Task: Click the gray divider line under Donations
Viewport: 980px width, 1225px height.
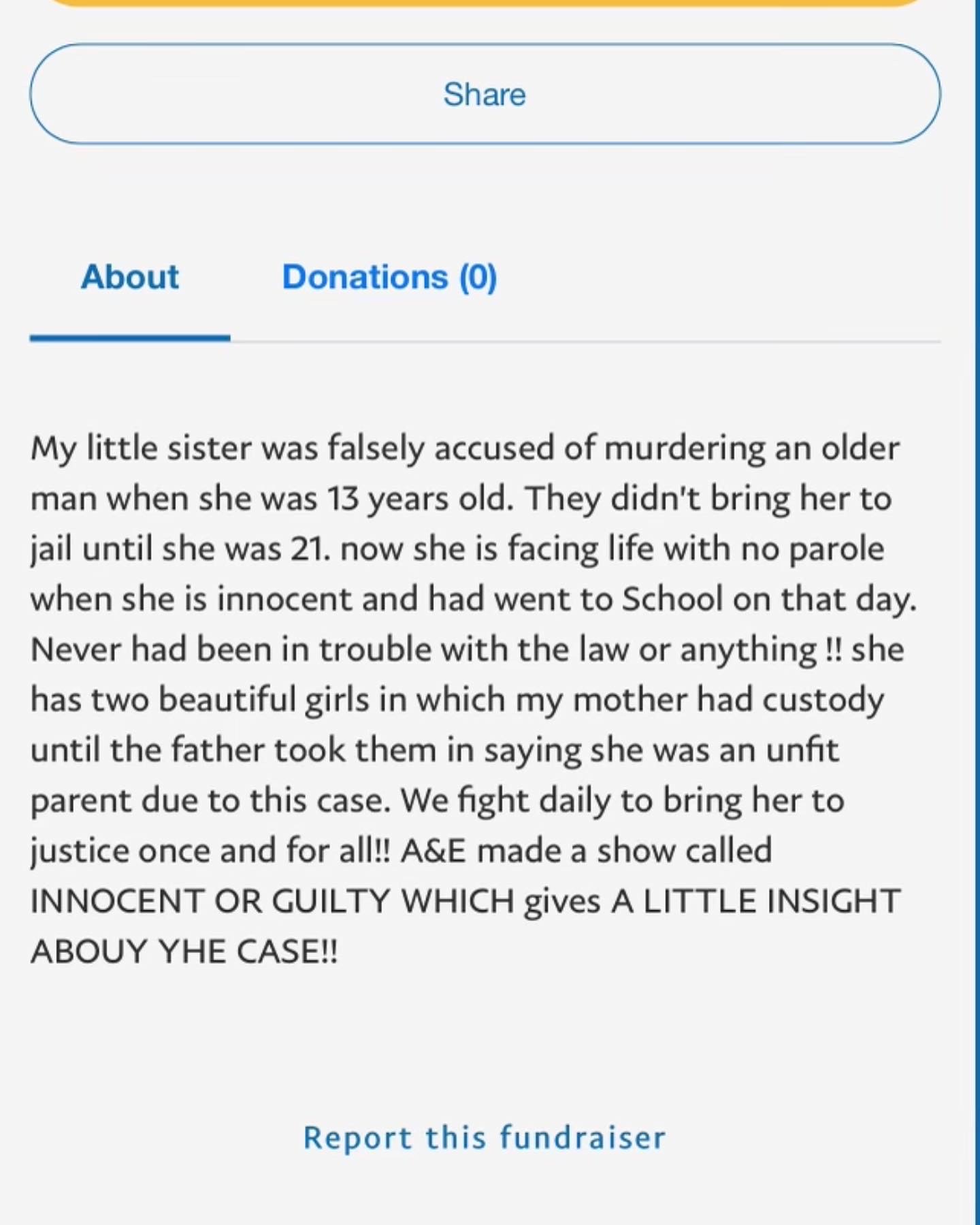Action: pos(585,341)
